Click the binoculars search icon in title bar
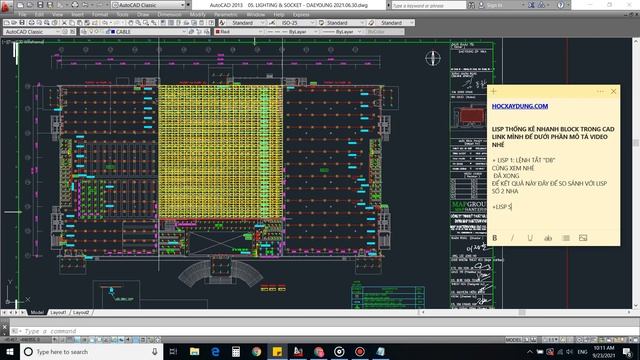This screenshot has height=360, width=640. (472, 5)
